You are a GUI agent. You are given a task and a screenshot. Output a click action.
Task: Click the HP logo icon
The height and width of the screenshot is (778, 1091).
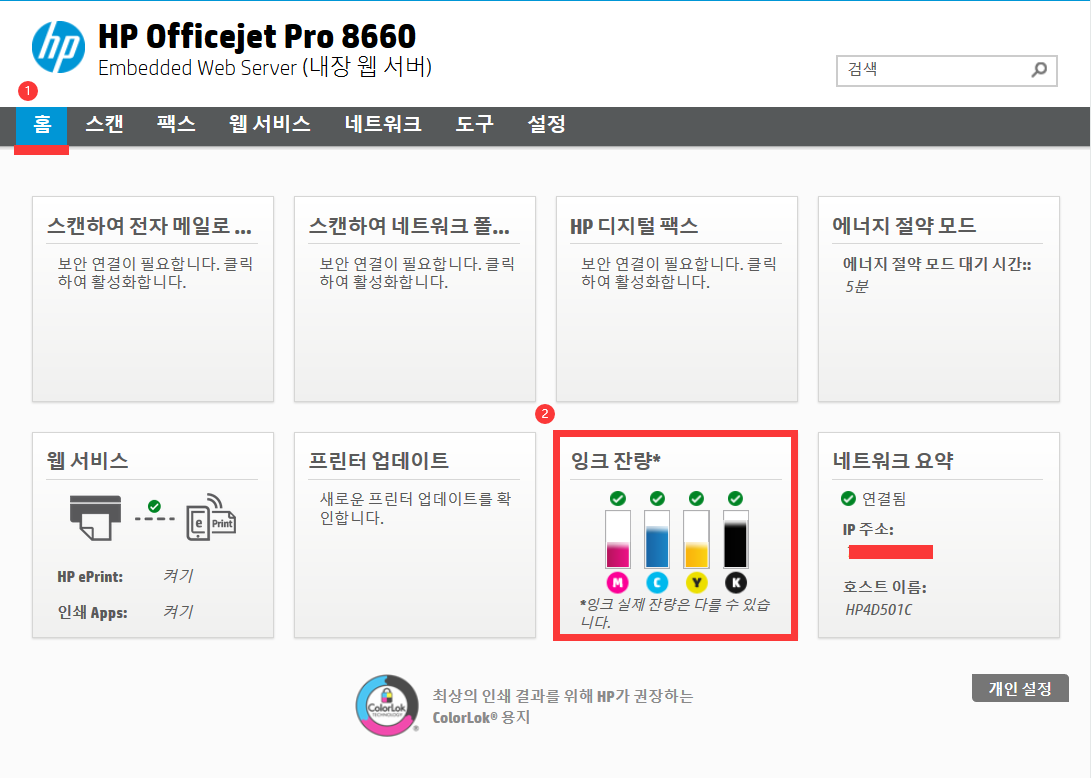click(x=58, y=47)
